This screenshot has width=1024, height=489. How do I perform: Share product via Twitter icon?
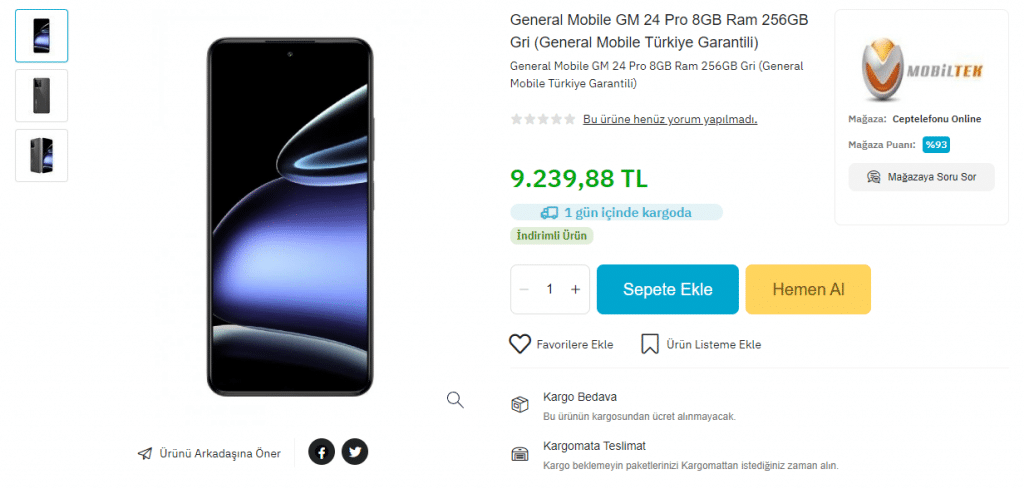pos(355,452)
